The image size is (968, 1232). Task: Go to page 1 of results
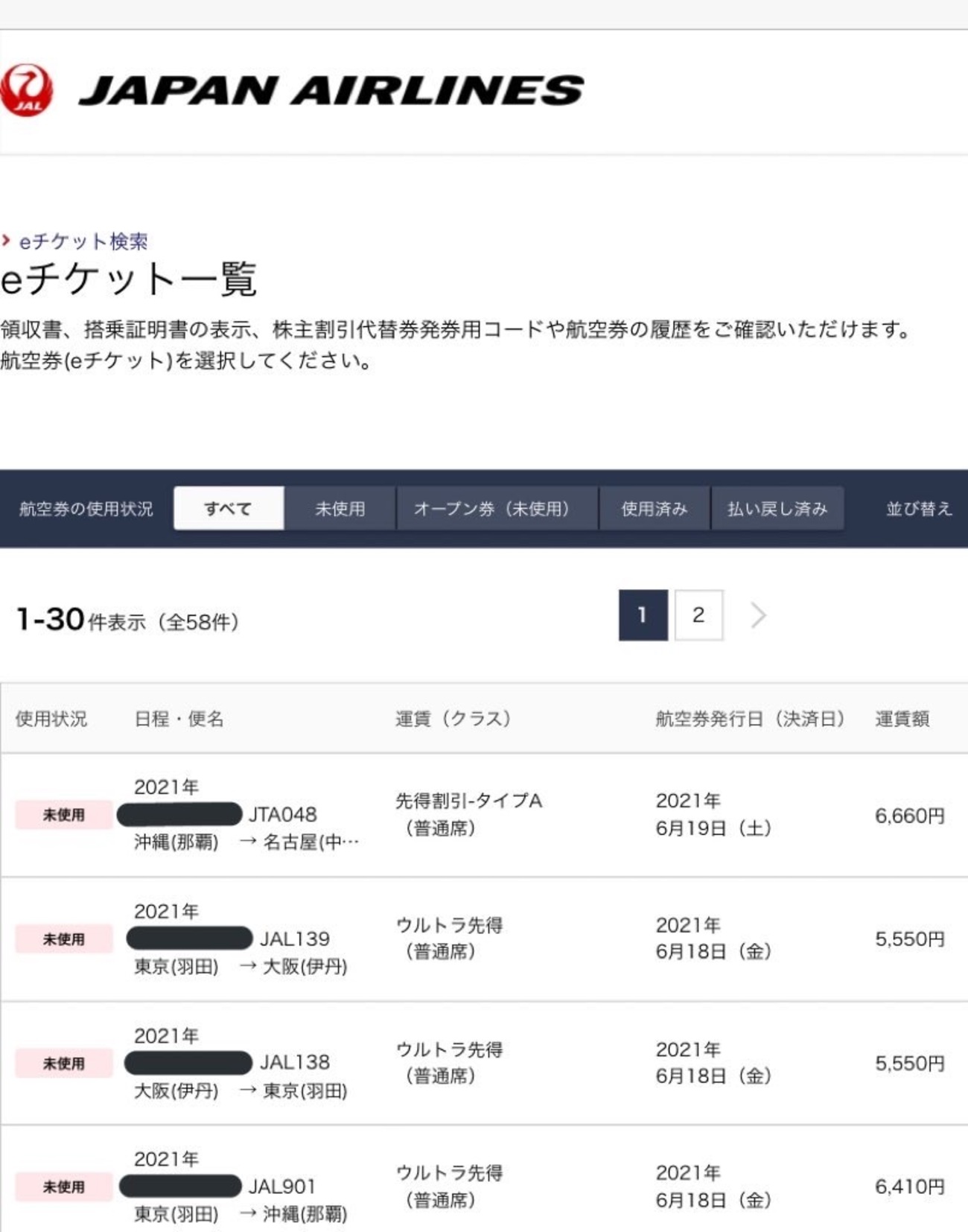click(x=643, y=615)
